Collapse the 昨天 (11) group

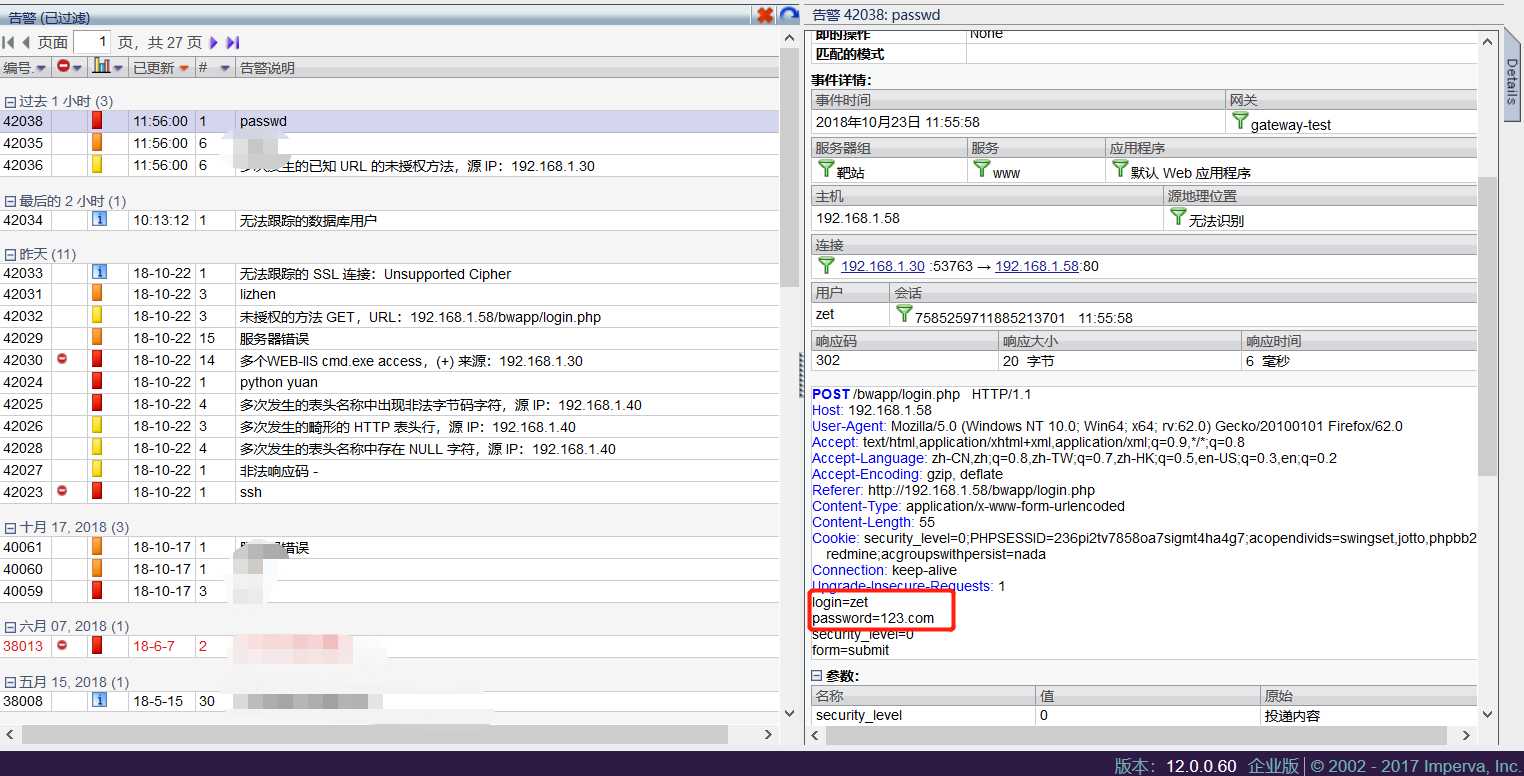[10, 255]
